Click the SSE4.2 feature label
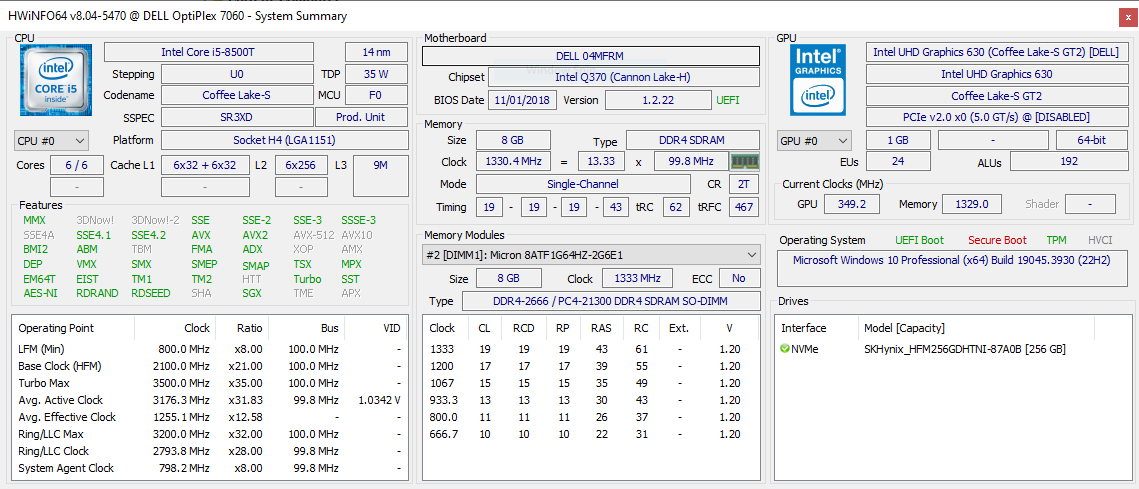1139x489 pixels. (149, 235)
